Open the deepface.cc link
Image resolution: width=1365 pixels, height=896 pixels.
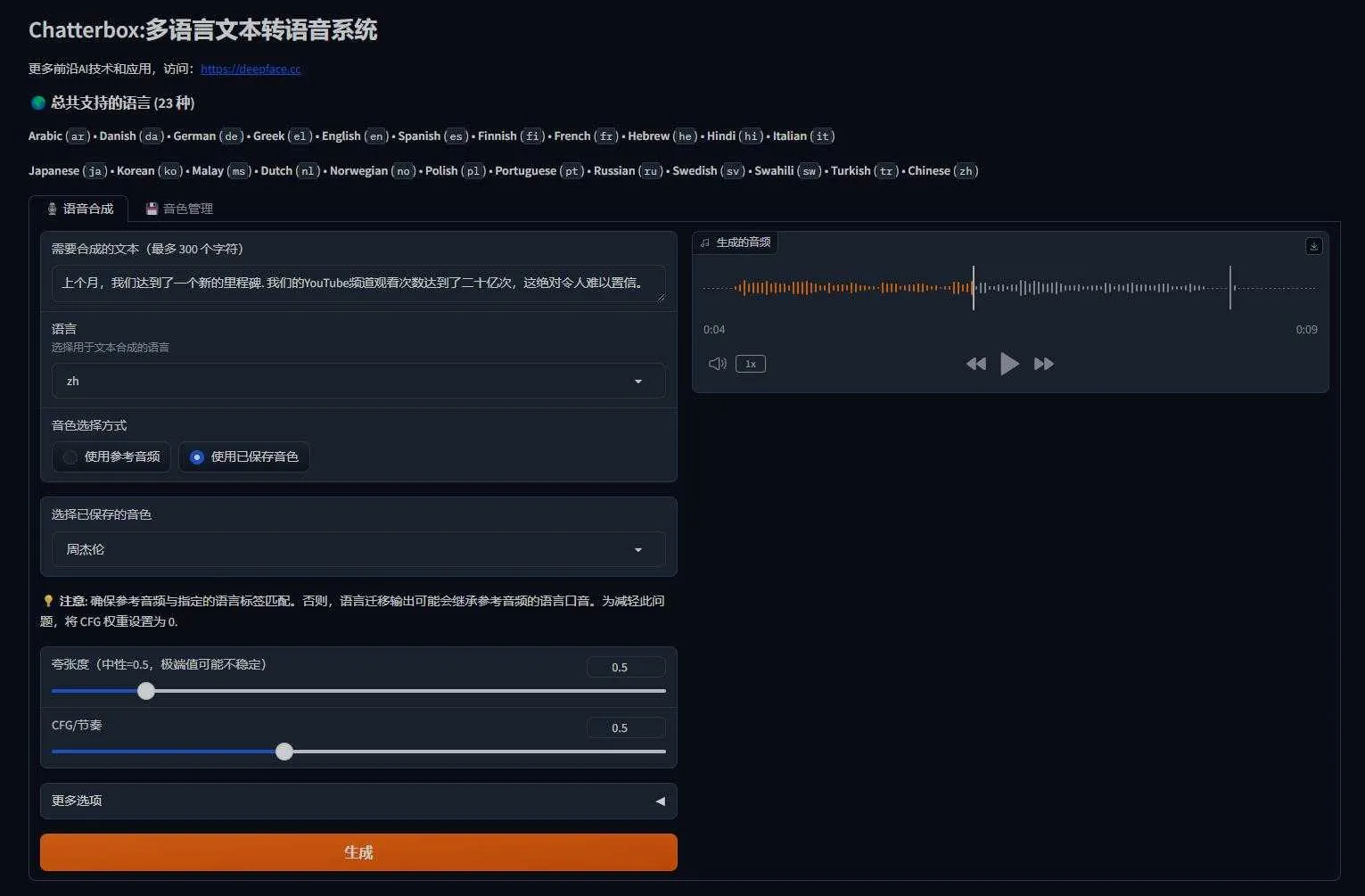coord(251,69)
